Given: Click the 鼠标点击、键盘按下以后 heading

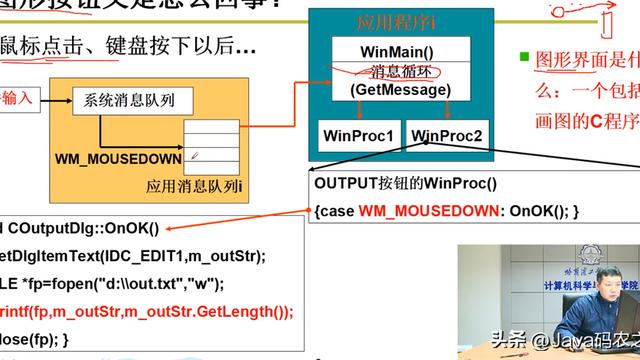Looking at the screenshot, I should pos(127,46).
